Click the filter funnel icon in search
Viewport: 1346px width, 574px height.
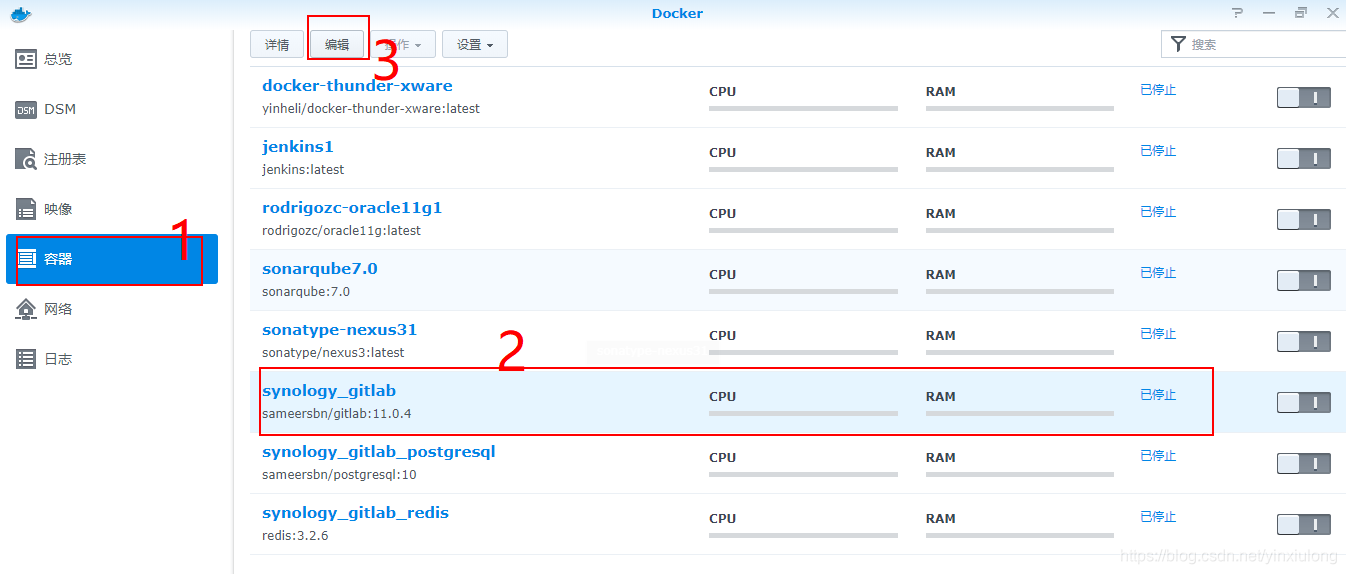tap(1178, 44)
